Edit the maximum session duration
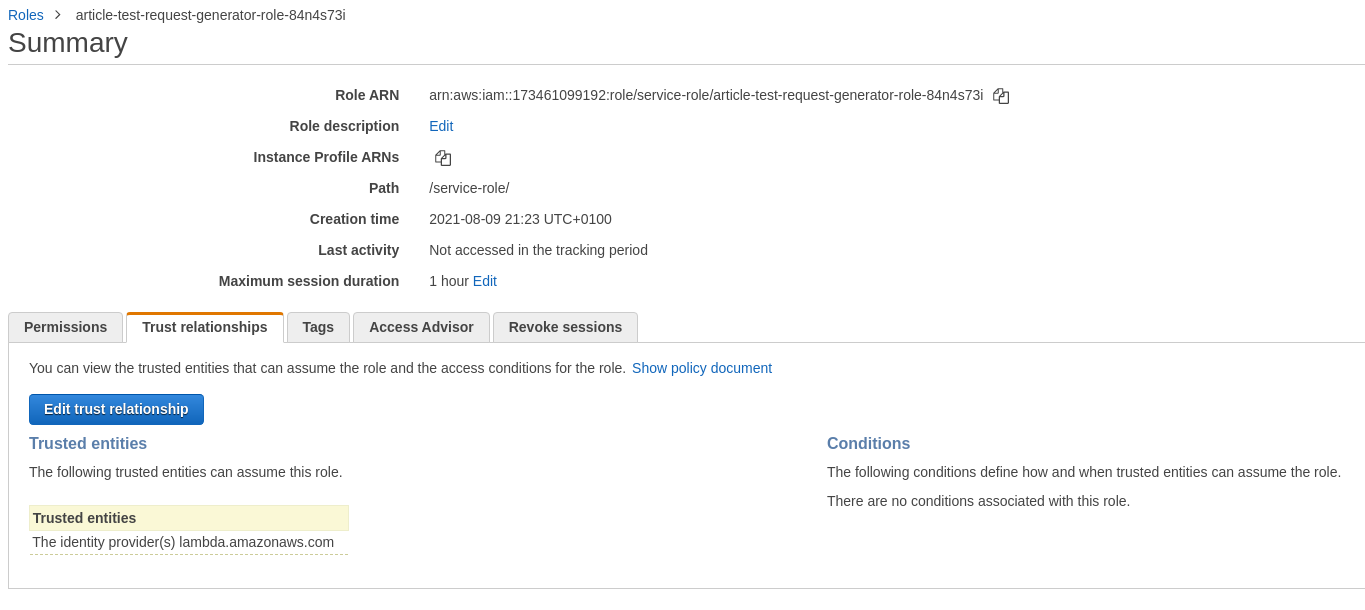1365x610 pixels. coord(485,281)
